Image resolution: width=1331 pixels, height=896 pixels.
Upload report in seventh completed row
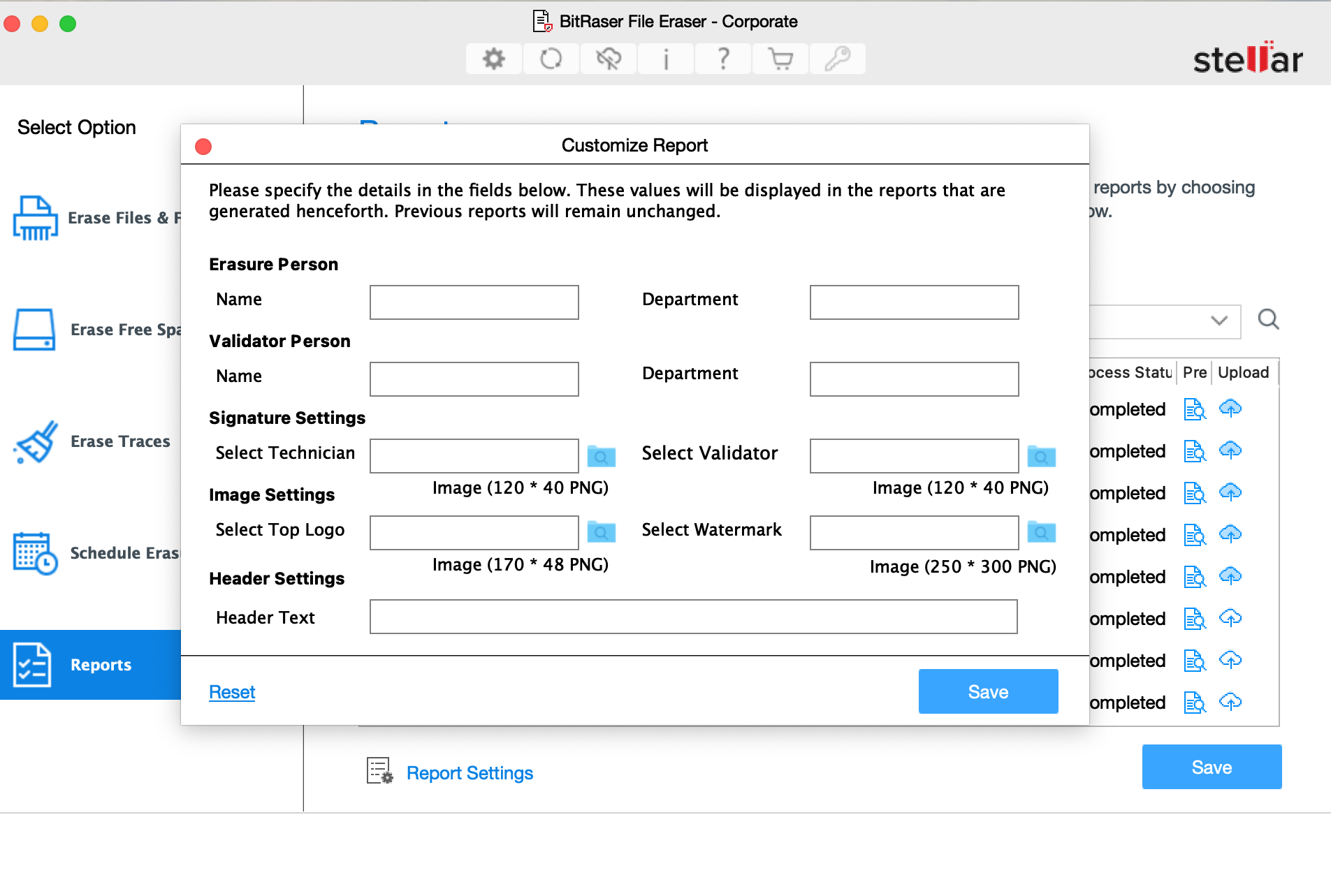(x=1230, y=660)
